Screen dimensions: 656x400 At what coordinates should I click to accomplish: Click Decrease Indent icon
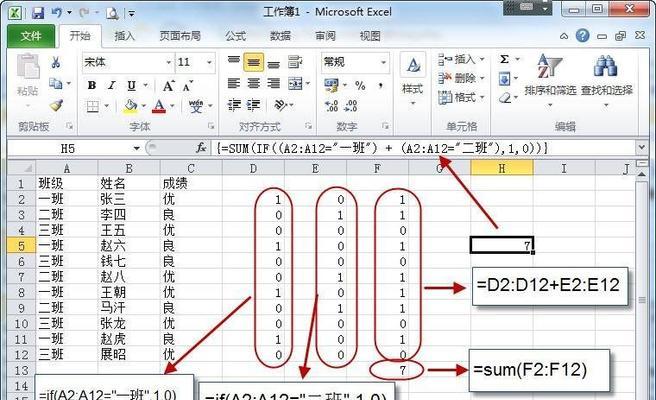[234, 105]
